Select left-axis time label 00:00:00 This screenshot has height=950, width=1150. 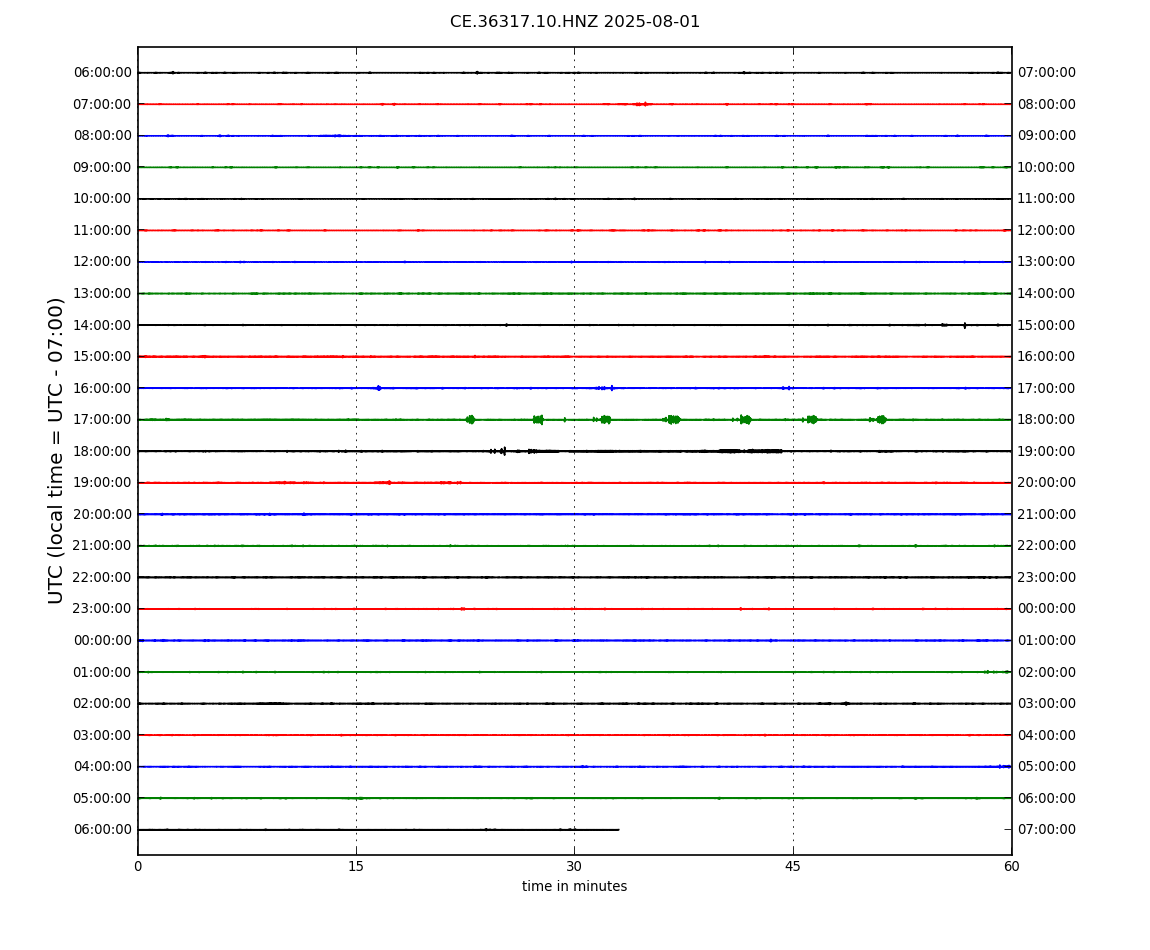click(x=103, y=640)
